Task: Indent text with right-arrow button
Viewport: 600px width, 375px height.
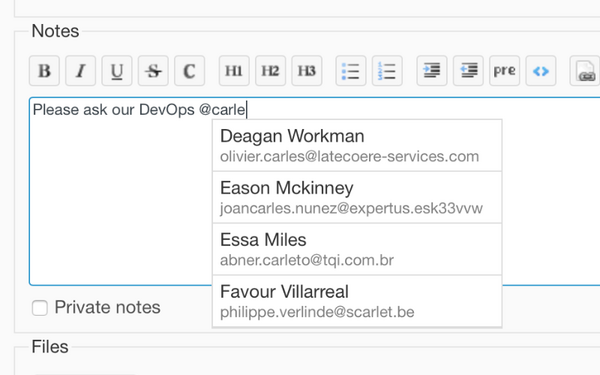Action: tap(432, 71)
